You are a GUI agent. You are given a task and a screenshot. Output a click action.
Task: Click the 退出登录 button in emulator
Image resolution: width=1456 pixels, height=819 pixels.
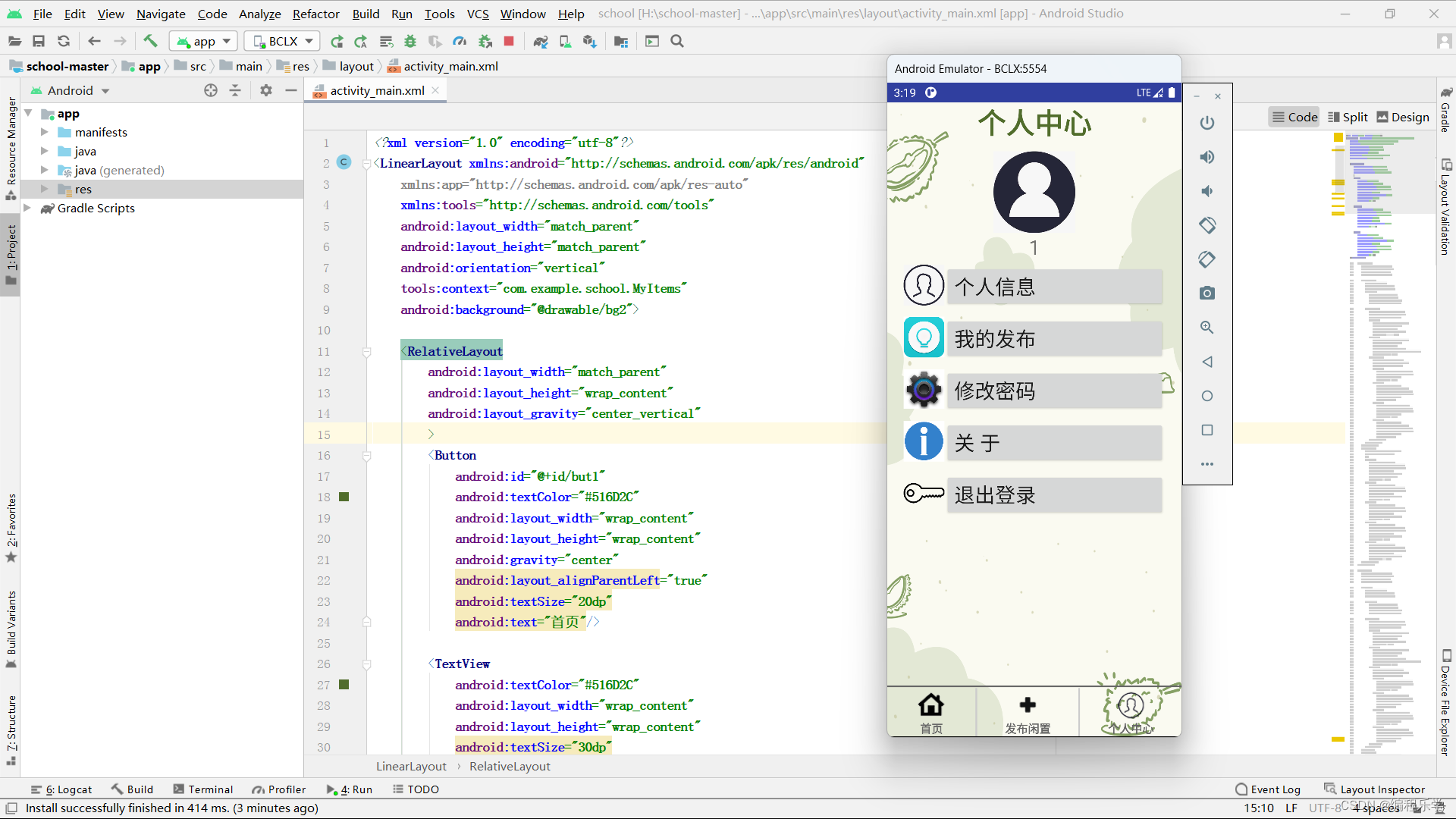tap(1054, 495)
